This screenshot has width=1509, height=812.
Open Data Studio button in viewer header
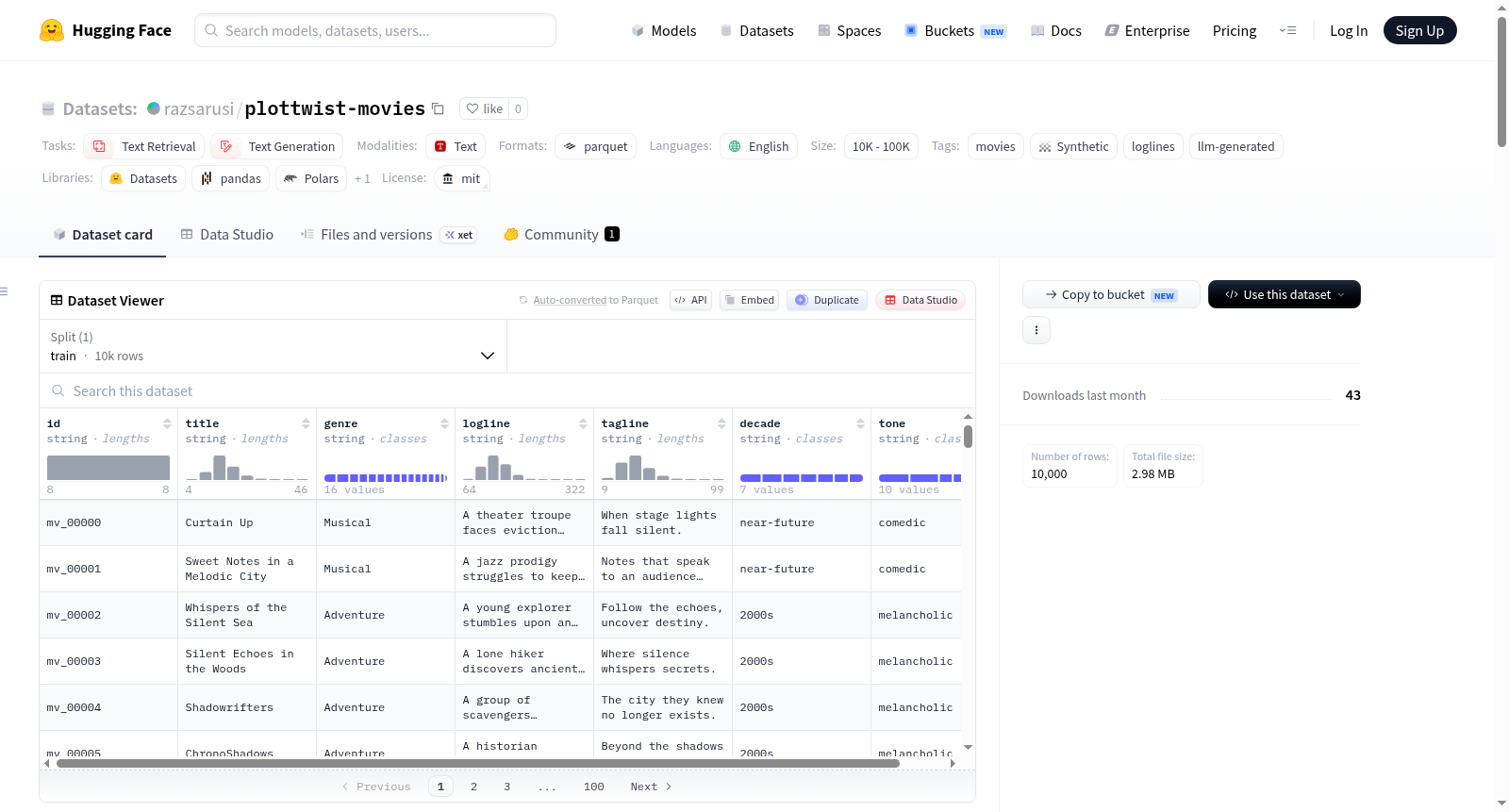coord(920,300)
